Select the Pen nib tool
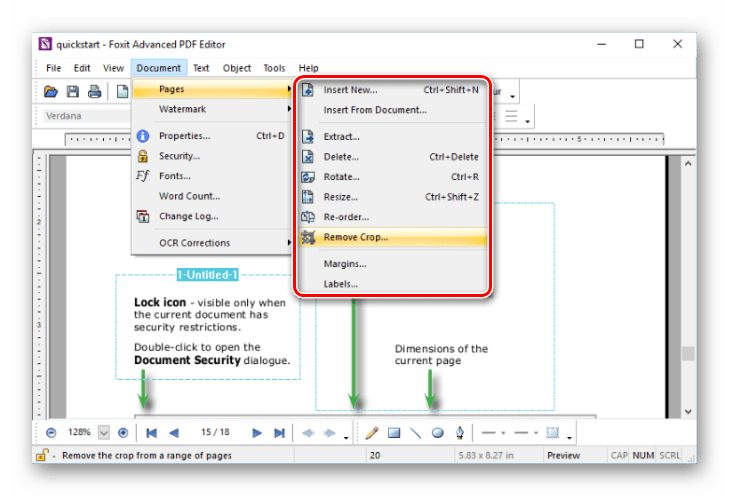The width and height of the screenshot is (729, 496). point(460,433)
